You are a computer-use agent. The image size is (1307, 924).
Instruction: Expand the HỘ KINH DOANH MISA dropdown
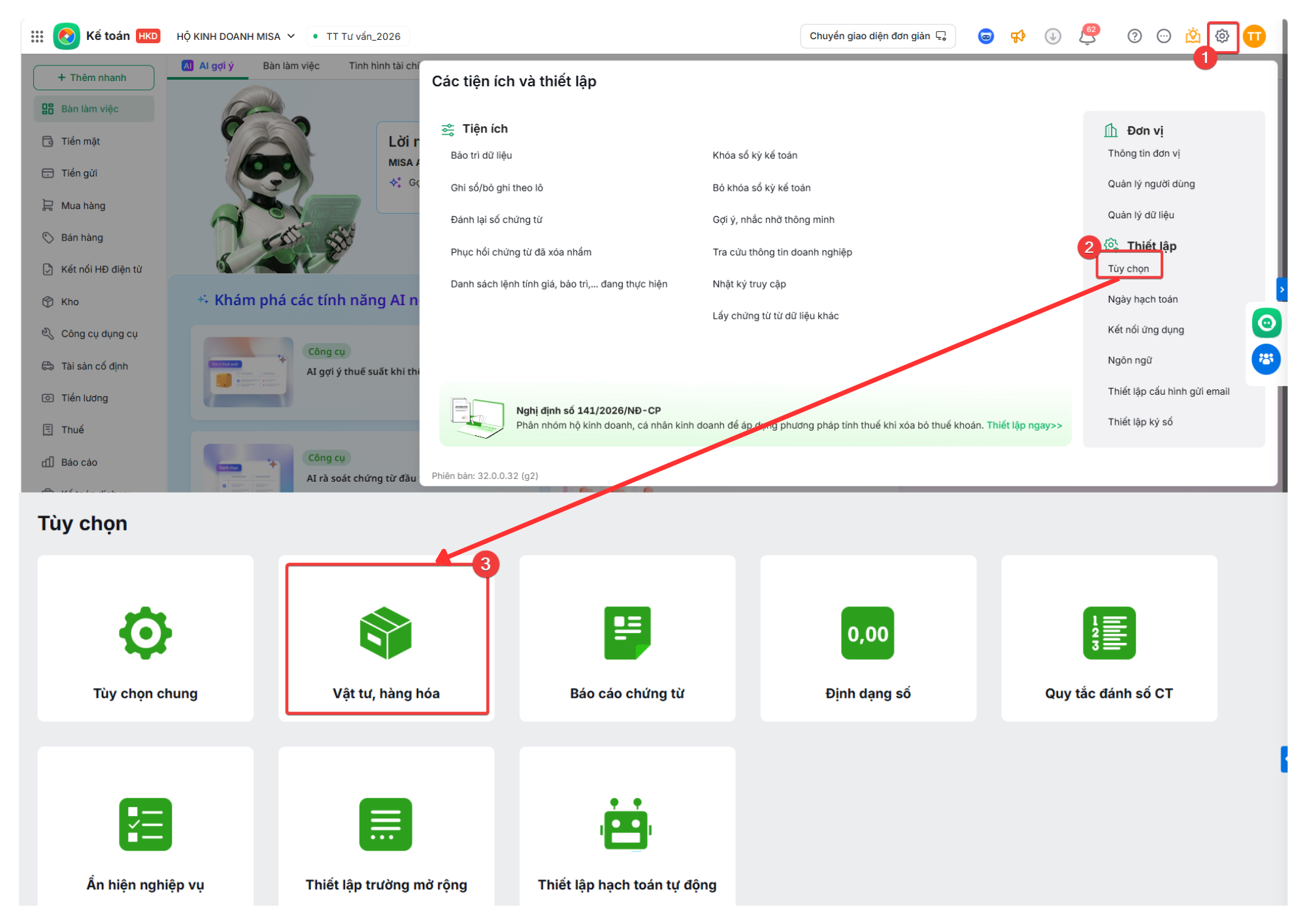(235, 36)
